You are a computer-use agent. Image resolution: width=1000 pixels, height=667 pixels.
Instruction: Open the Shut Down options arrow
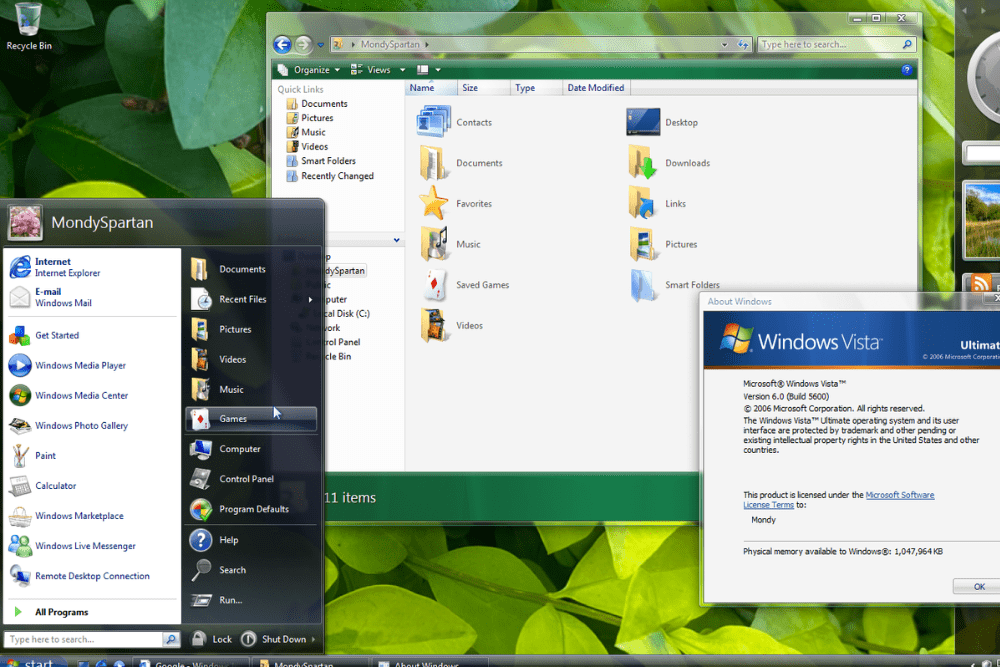(313, 640)
